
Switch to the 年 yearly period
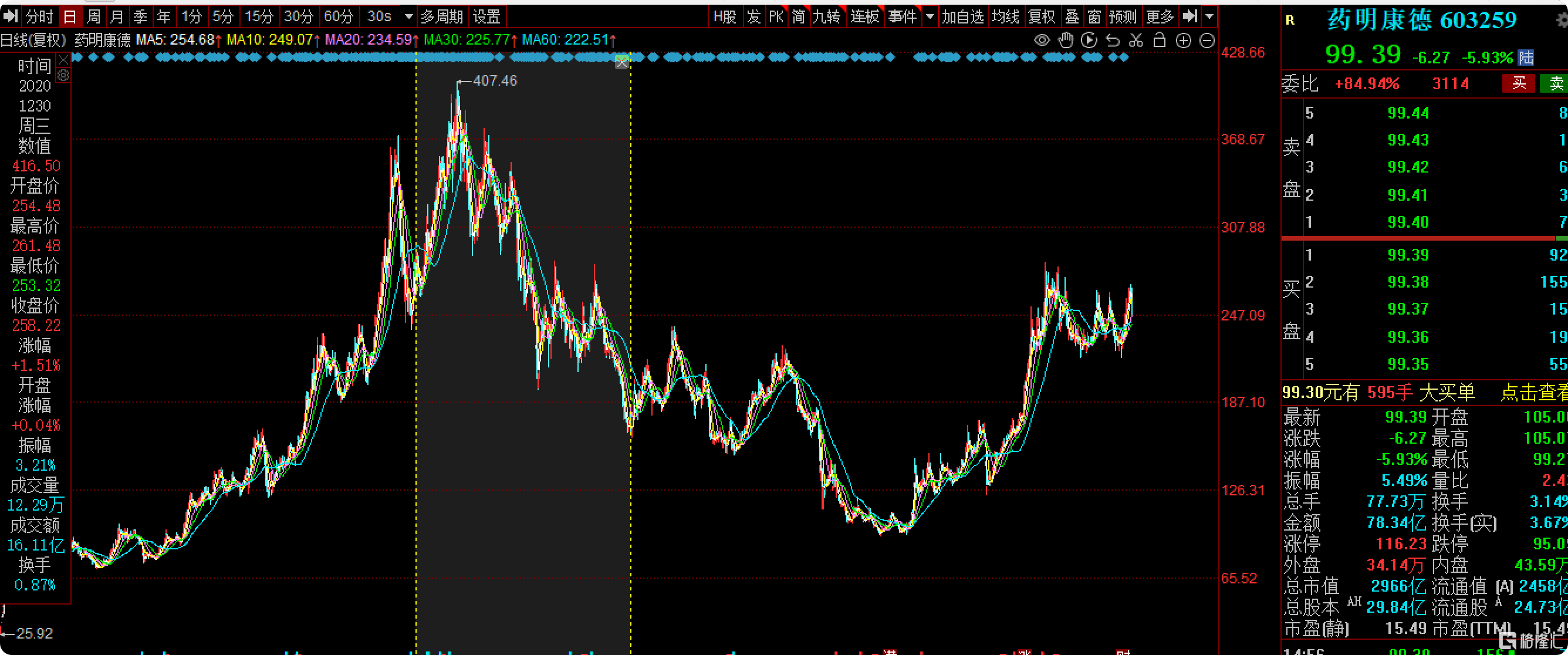164,16
